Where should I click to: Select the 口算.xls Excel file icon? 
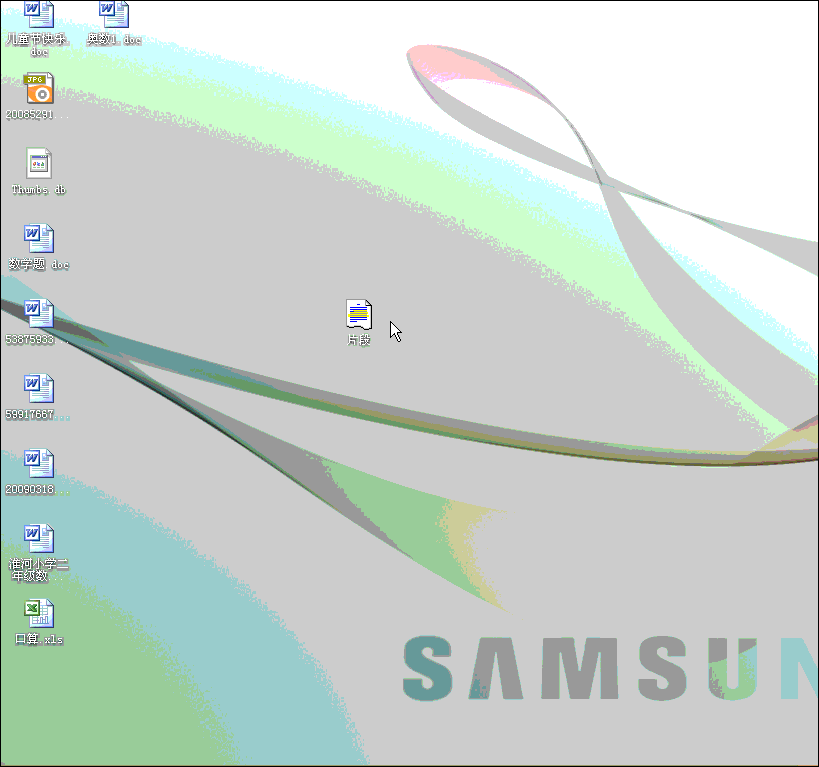pyautogui.click(x=39, y=613)
